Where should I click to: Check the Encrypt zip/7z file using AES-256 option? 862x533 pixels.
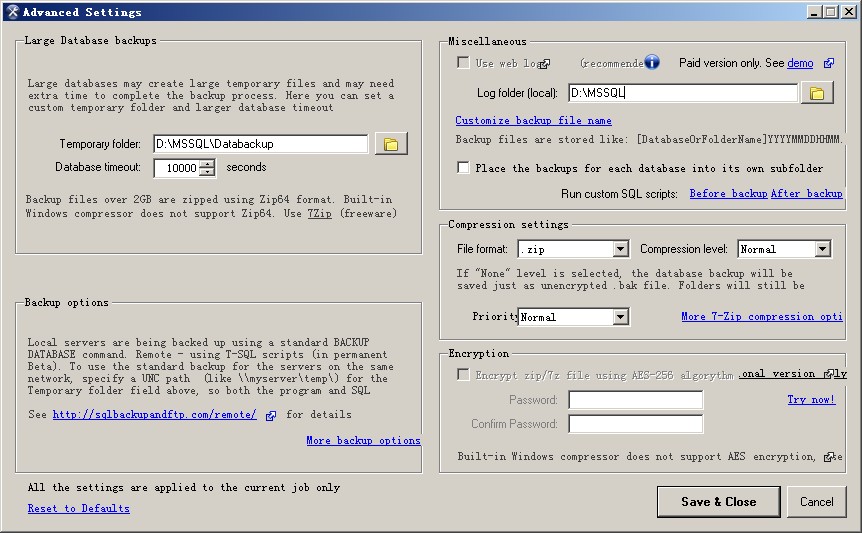463,374
